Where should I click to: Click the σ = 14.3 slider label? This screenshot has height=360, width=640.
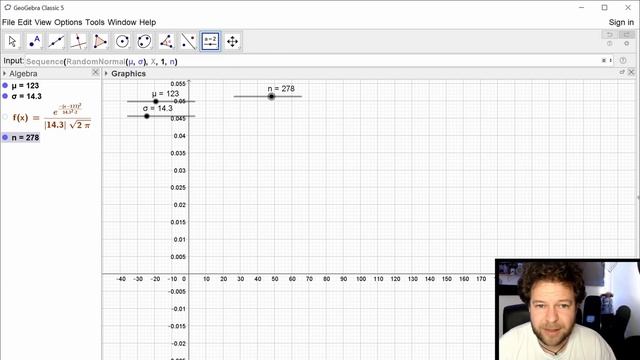158,108
